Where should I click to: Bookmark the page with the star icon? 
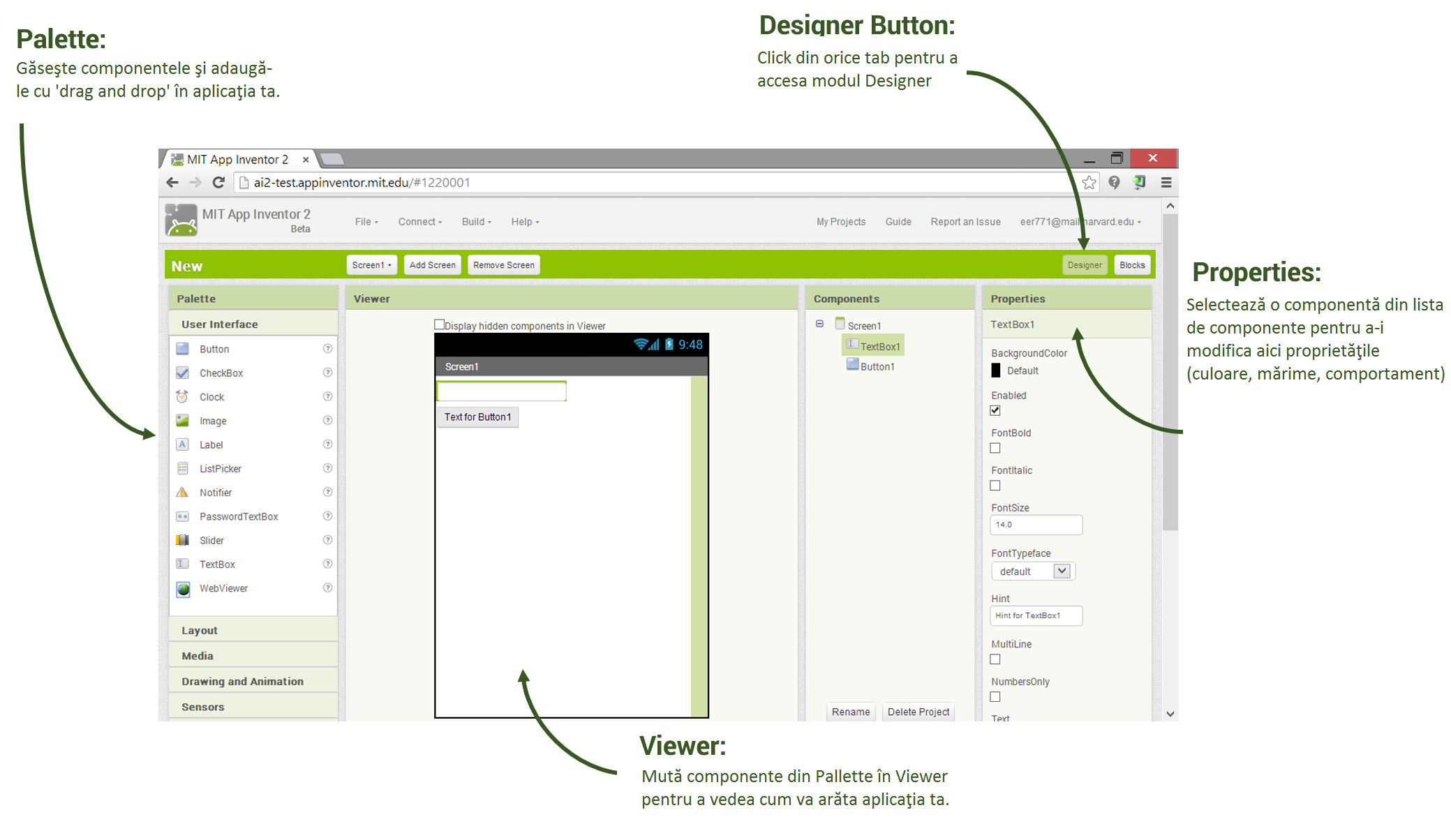click(x=1089, y=182)
